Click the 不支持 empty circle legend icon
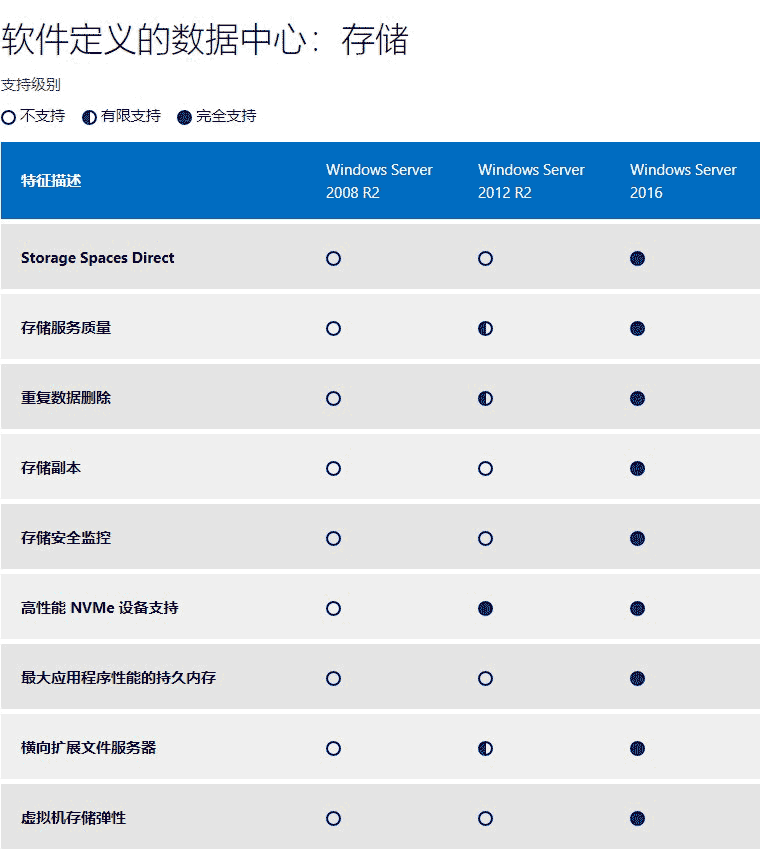Image resolution: width=760 pixels, height=852 pixels. point(9,117)
